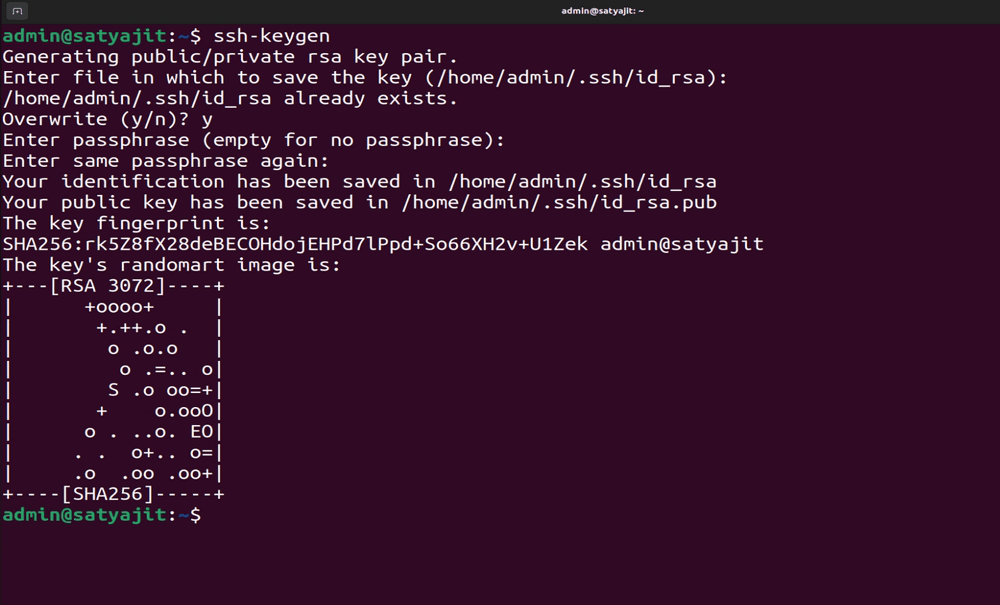Click the 'key's randomart image is' line
The height and width of the screenshot is (605, 1000).
[x=172, y=265]
